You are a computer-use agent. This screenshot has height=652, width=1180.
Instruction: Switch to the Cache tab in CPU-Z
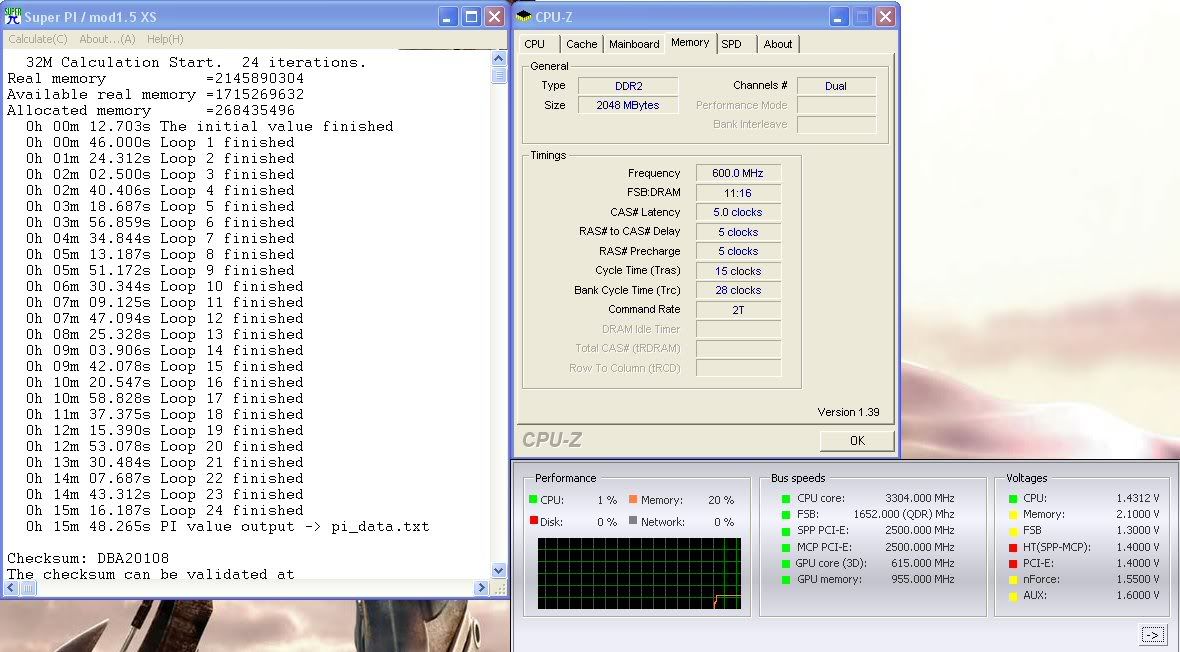(x=582, y=44)
